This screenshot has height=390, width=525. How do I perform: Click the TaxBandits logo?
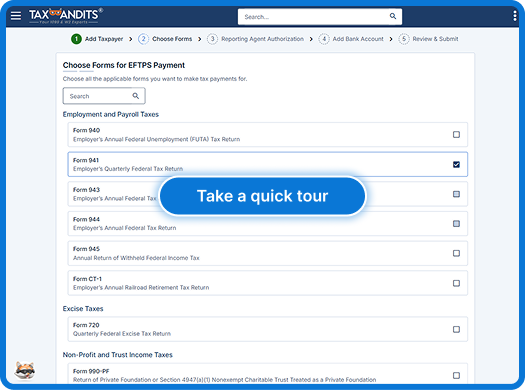(66, 16)
